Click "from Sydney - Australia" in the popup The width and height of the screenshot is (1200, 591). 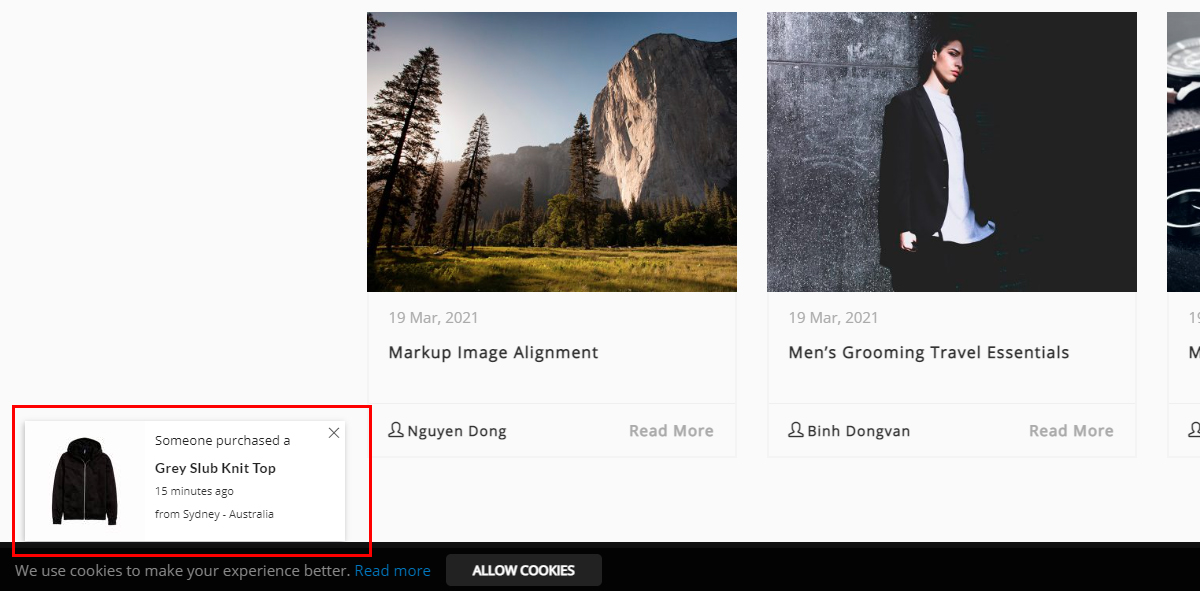point(214,514)
